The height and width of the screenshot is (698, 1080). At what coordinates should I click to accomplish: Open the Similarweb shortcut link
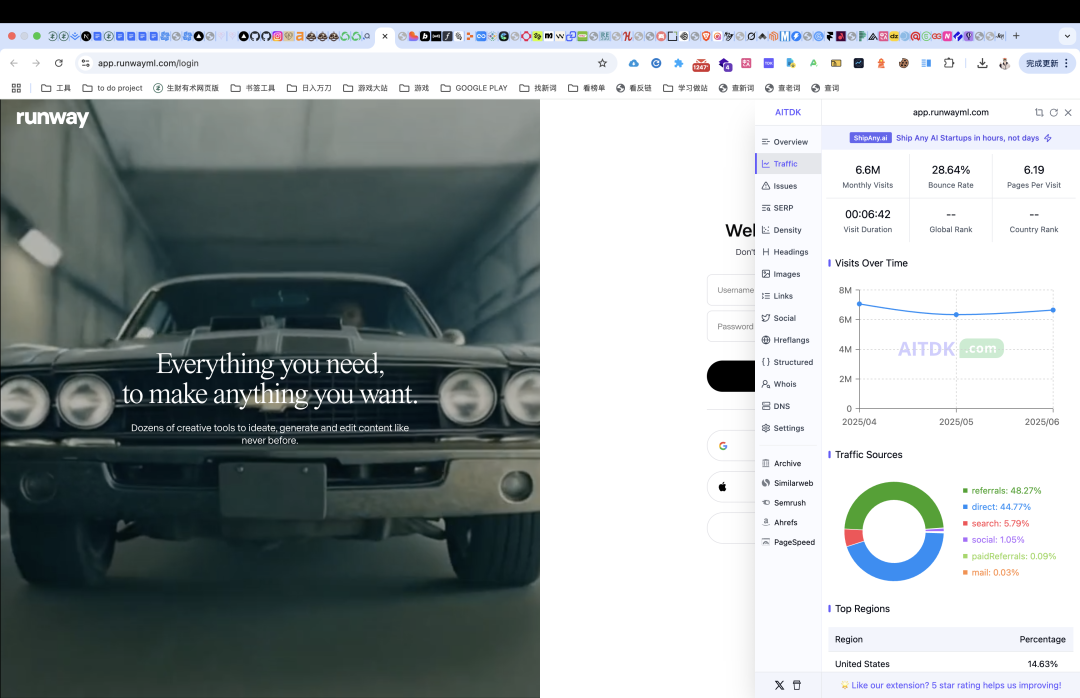[x=788, y=484]
